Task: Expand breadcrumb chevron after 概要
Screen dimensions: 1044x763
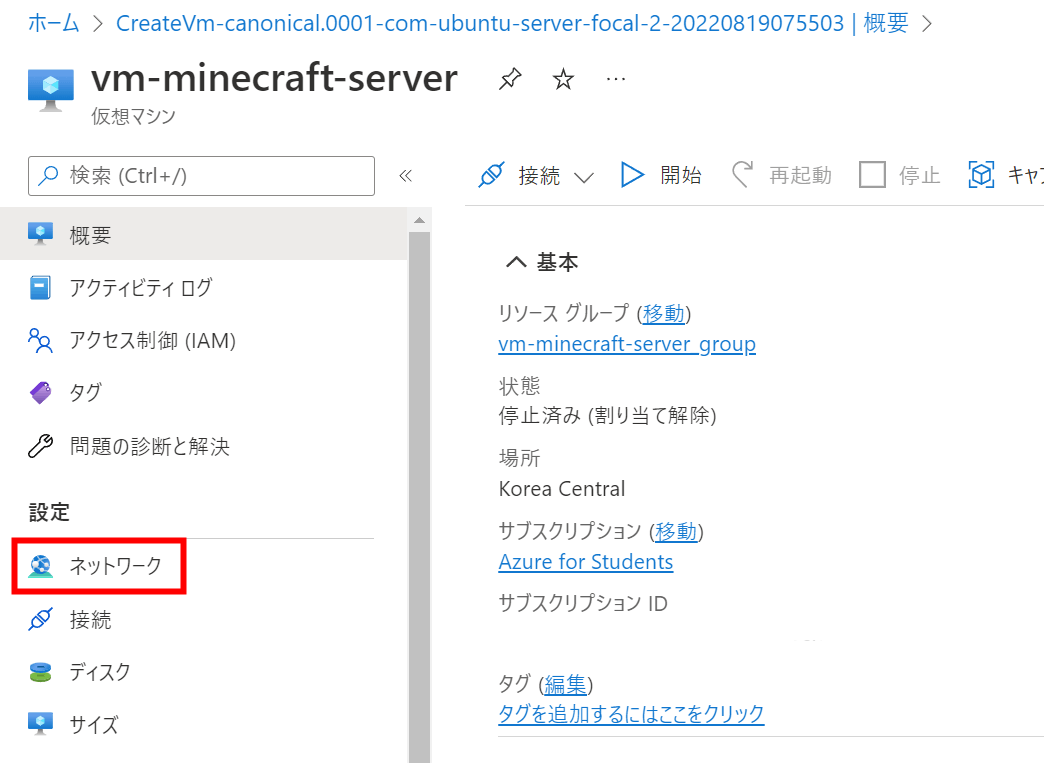Action: (x=927, y=24)
